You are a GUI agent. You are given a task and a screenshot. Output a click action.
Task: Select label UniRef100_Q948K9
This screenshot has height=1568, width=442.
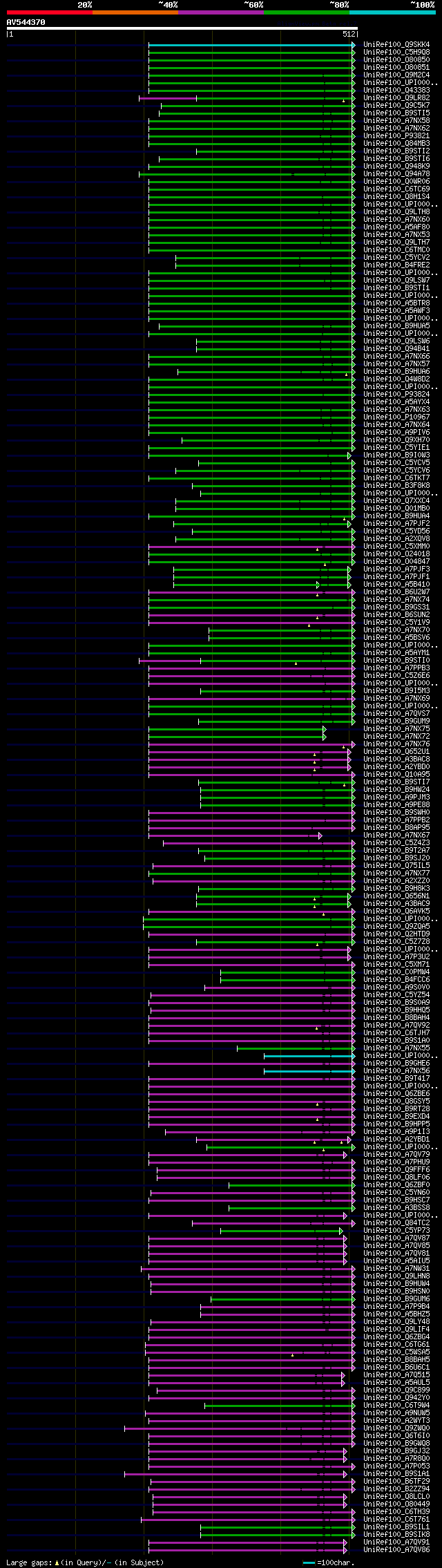click(x=396, y=167)
